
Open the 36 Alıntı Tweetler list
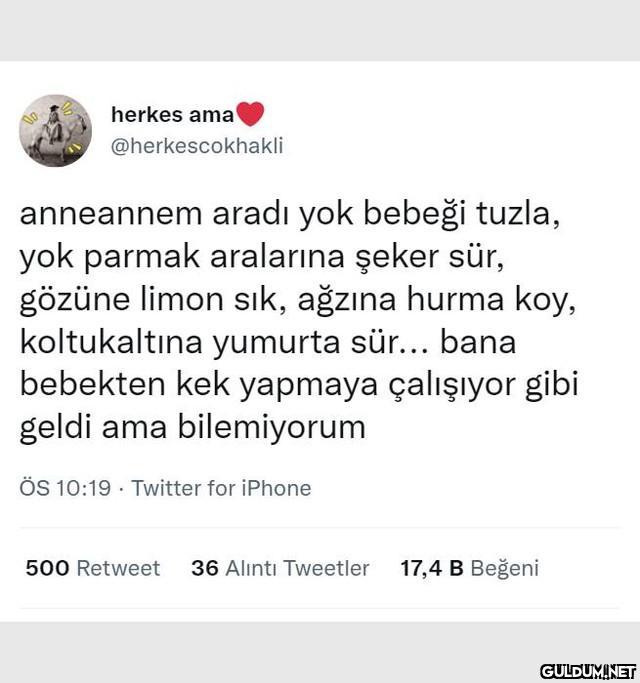(280, 568)
